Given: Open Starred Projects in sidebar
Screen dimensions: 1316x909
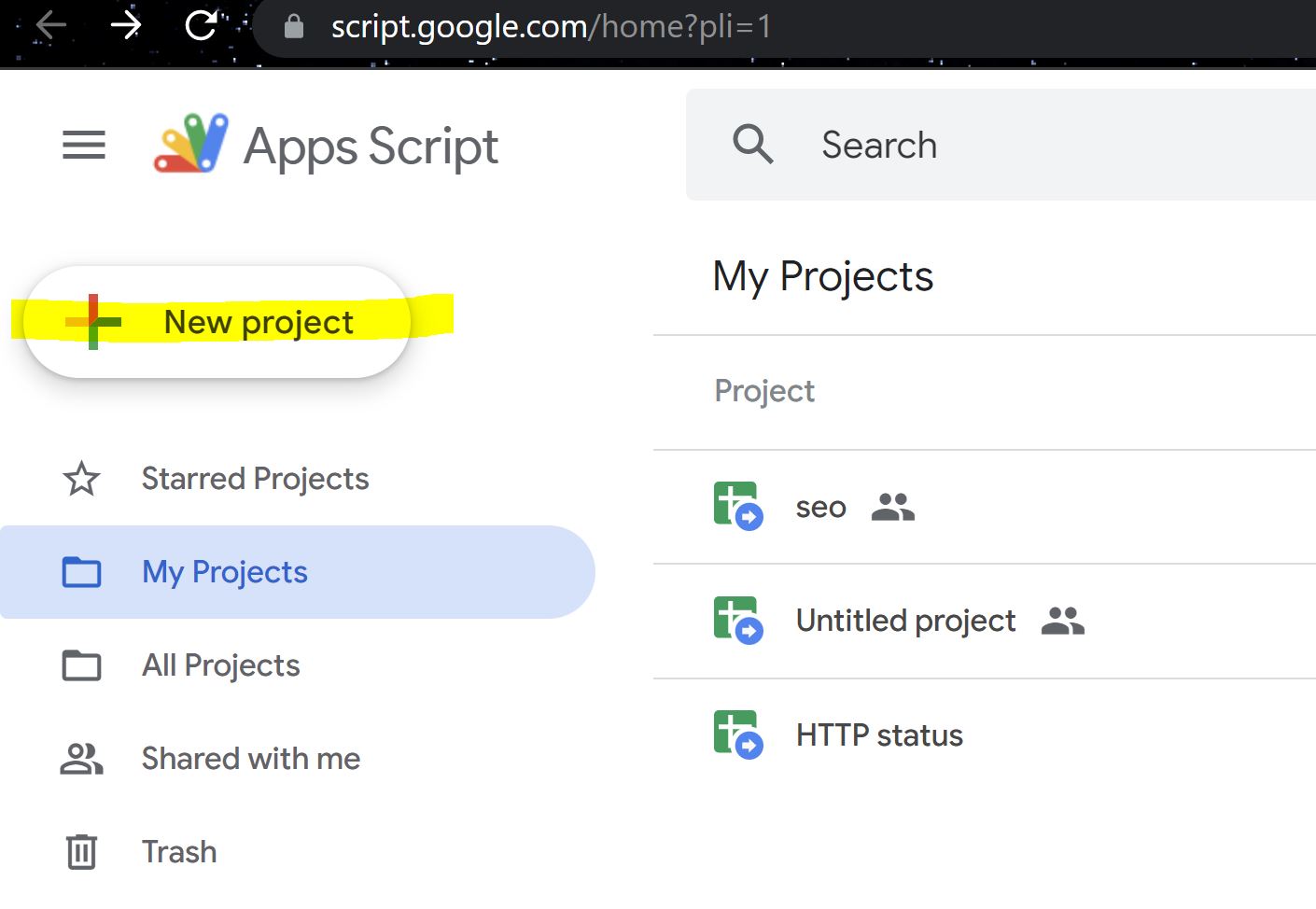Looking at the screenshot, I should pyautogui.click(x=254, y=479).
